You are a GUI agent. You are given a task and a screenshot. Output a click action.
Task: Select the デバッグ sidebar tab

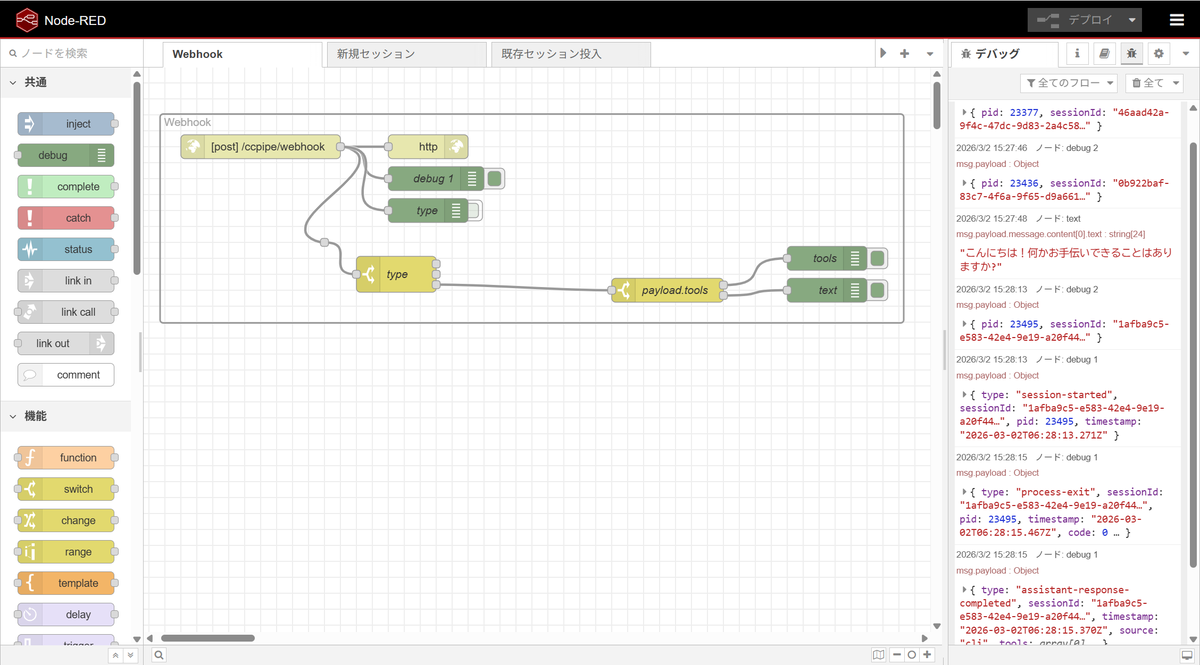tap(1004, 54)
